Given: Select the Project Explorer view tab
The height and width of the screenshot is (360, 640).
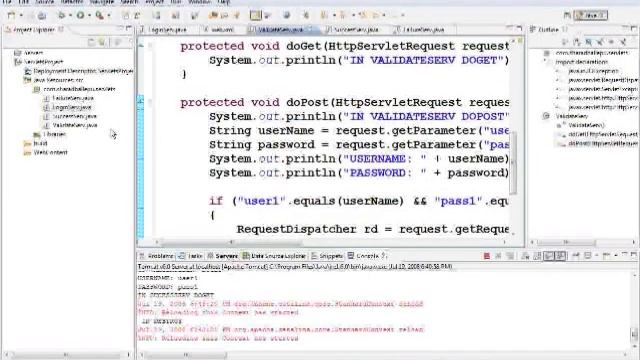Looking at the screenshot, I should click(x=33, y=29).
